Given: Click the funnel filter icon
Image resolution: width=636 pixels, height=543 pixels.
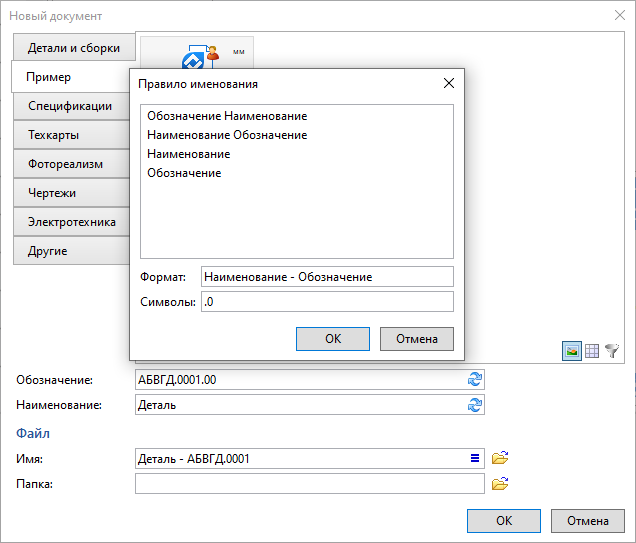Looking at the screenshot, I should coord(612,351).
